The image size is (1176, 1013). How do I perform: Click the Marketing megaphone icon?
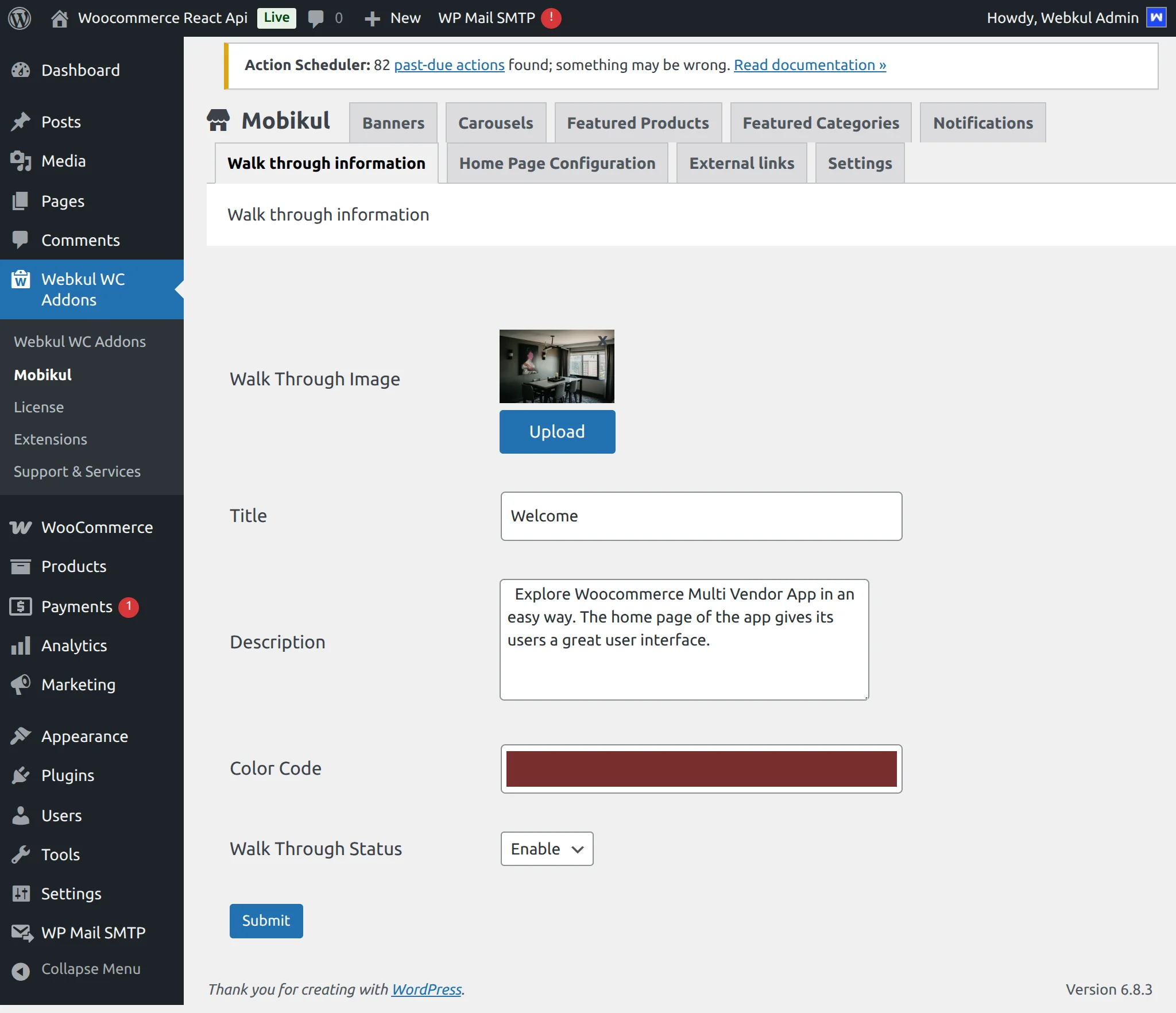[x=21, y=685]
